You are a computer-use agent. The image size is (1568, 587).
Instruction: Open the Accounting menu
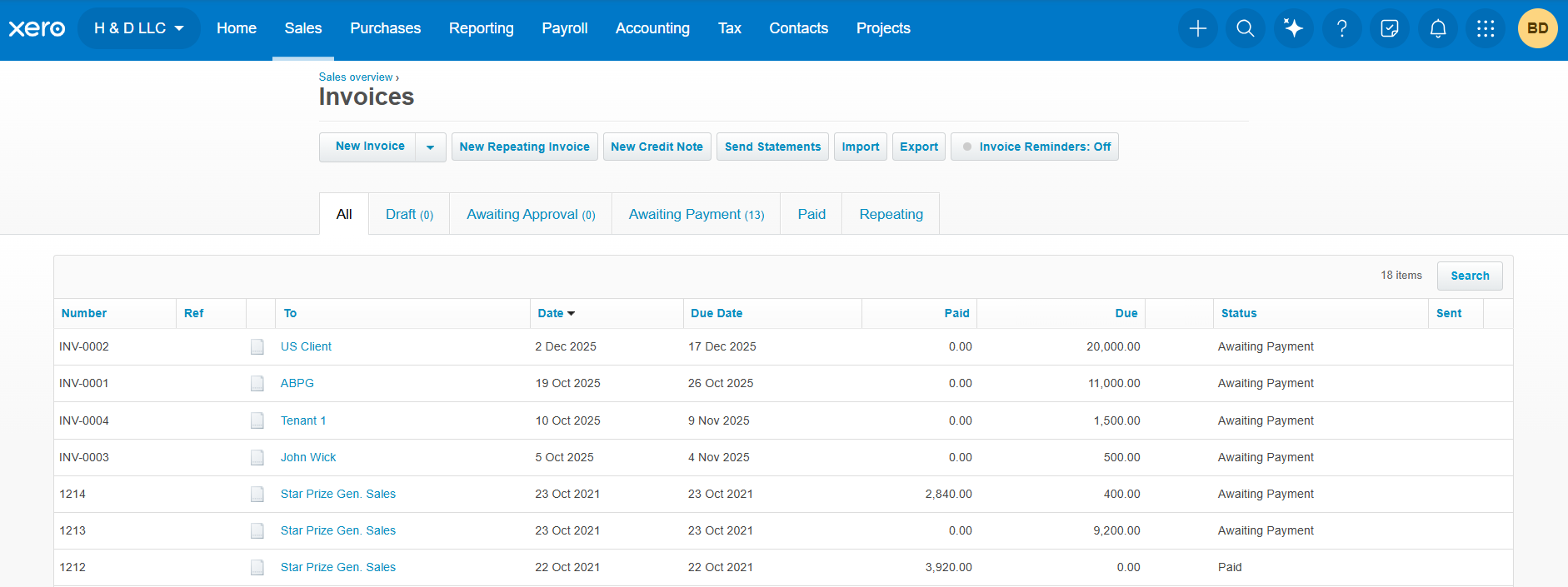tap(652, 28)
